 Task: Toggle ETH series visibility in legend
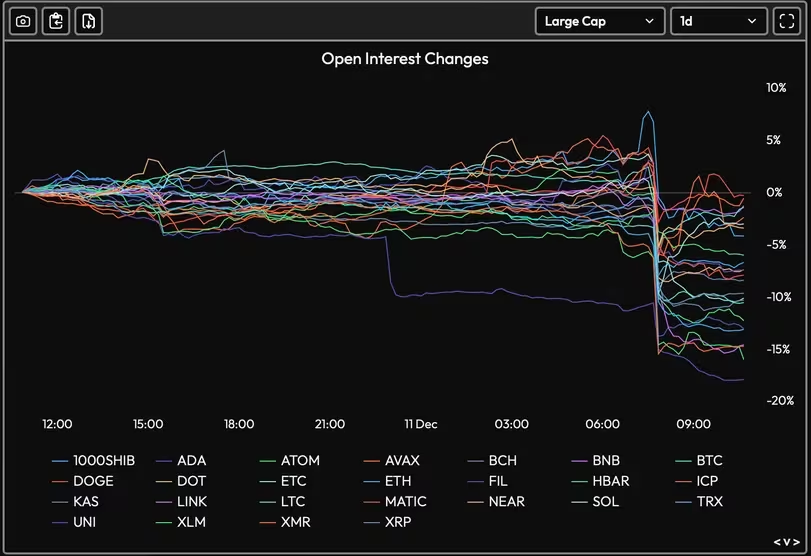[397, 481]
